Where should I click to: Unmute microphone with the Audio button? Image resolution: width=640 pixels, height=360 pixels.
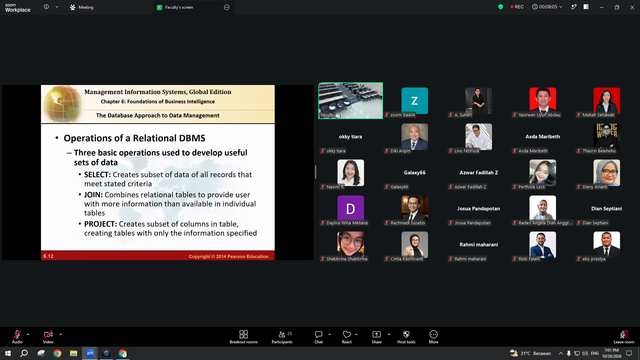pyautogui.click(x=17, y=337)
